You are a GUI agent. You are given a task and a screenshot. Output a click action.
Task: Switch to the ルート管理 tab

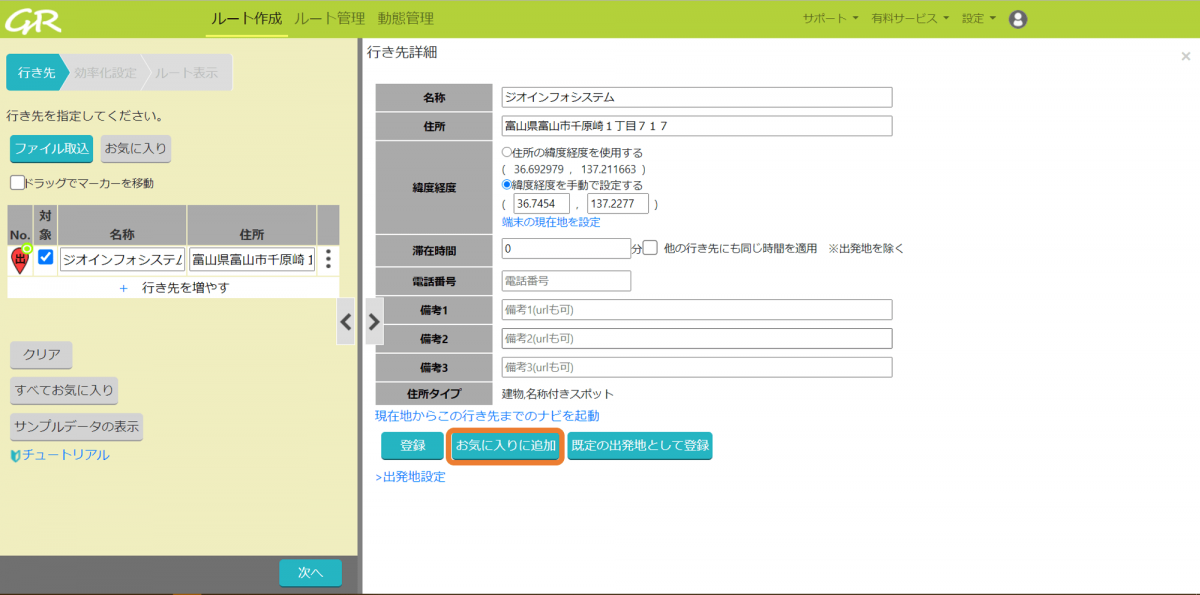click(x=329, y=18)
